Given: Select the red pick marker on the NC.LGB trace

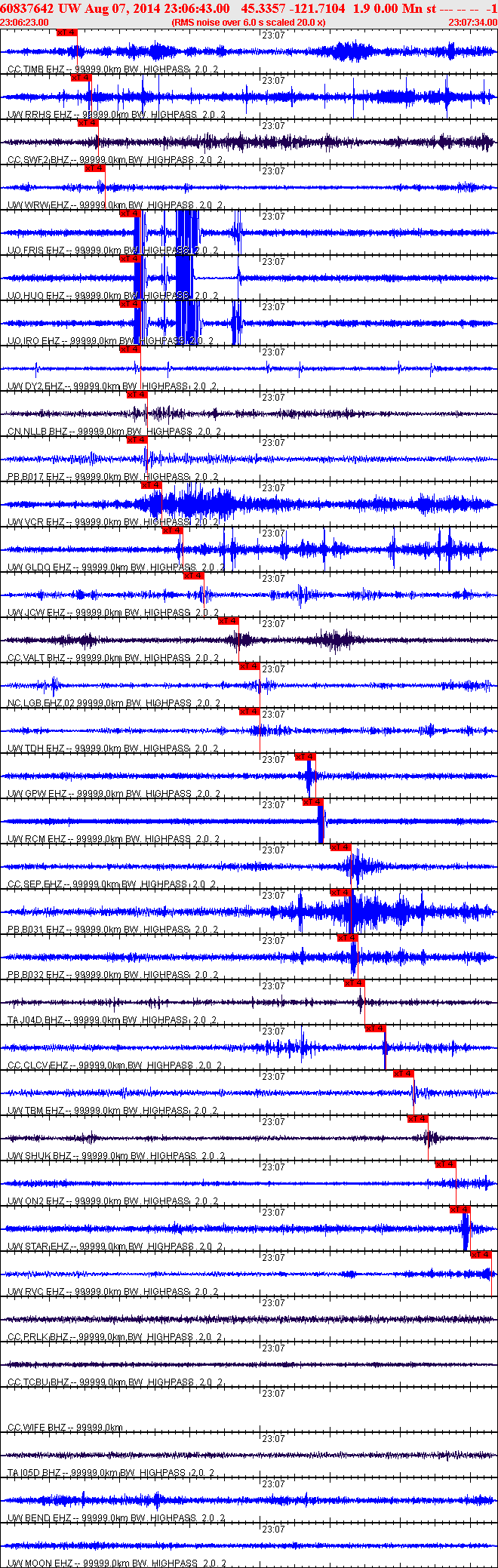Looking at the screenshot, I should [x=250, y=666].
